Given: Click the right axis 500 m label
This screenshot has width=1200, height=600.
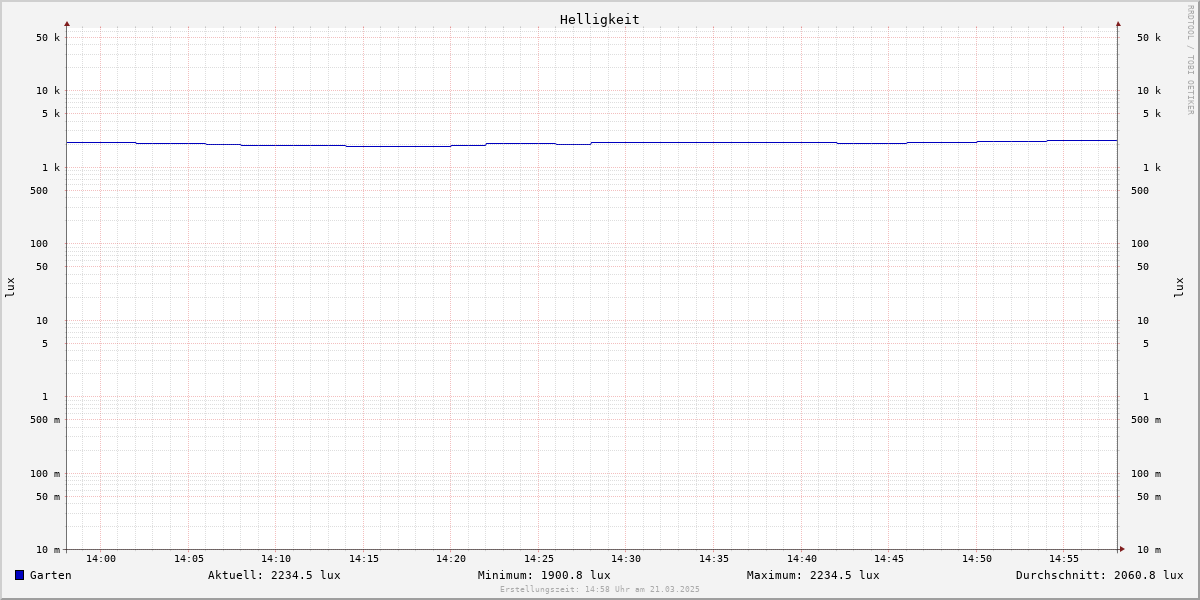Looking at the screenshot, I should (x=1146, y=420).
